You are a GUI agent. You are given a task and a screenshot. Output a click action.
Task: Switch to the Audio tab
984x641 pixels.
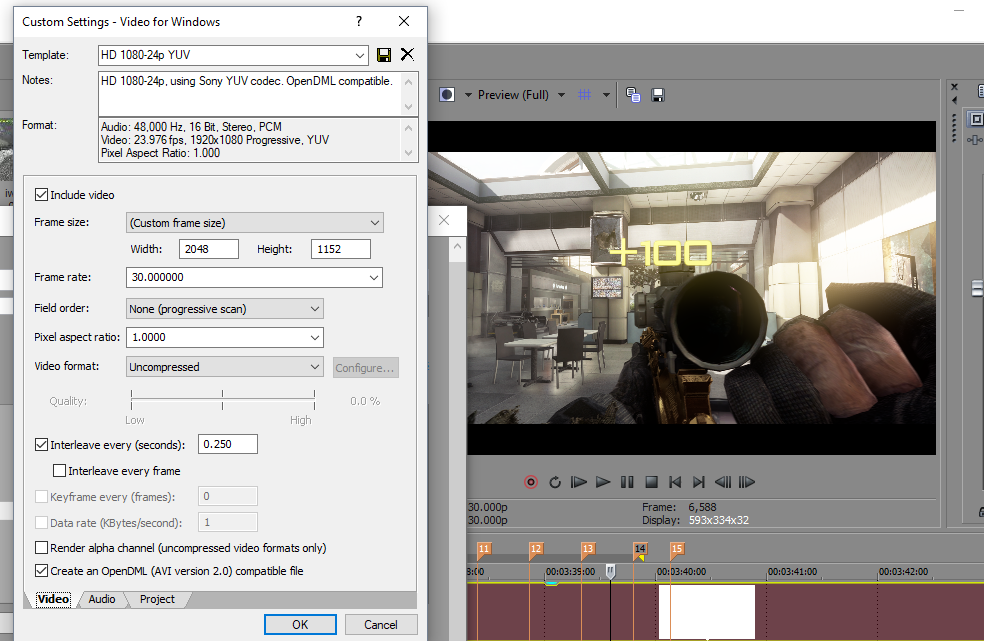(x=102, y=599)
